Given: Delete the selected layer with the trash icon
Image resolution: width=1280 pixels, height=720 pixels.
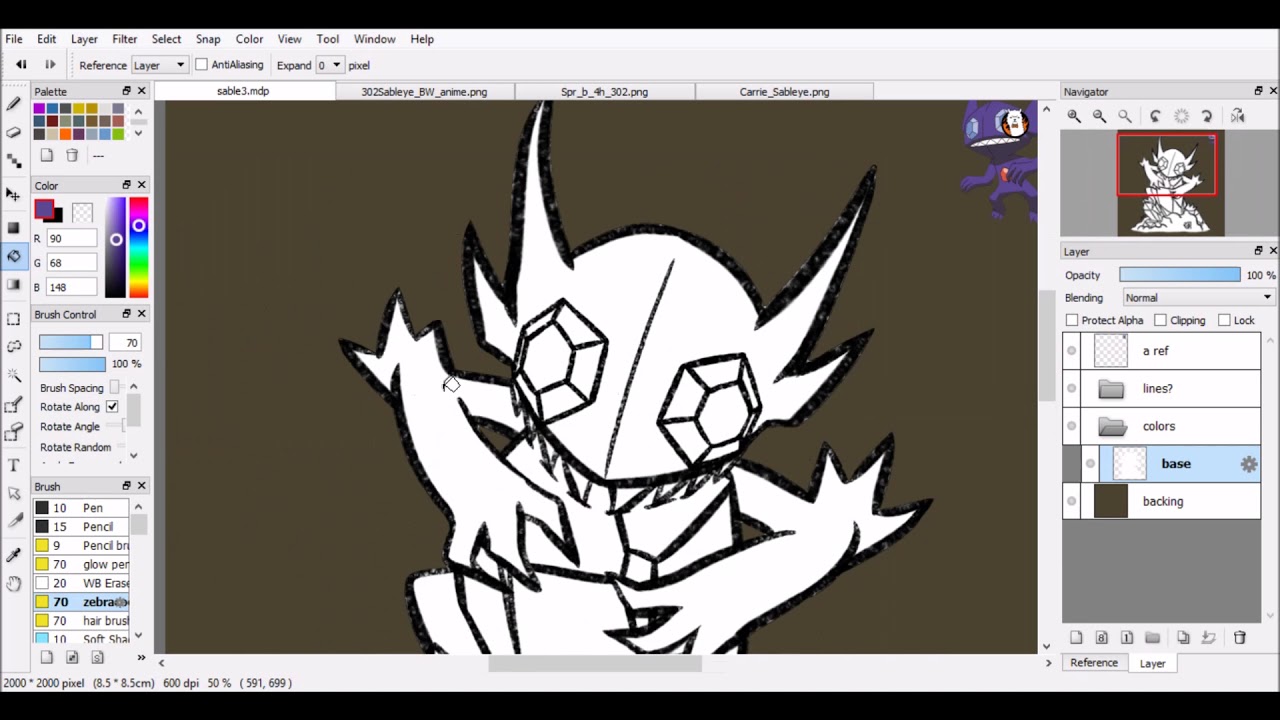Looking at the screenshot, I should click(x=1240, y=637).
